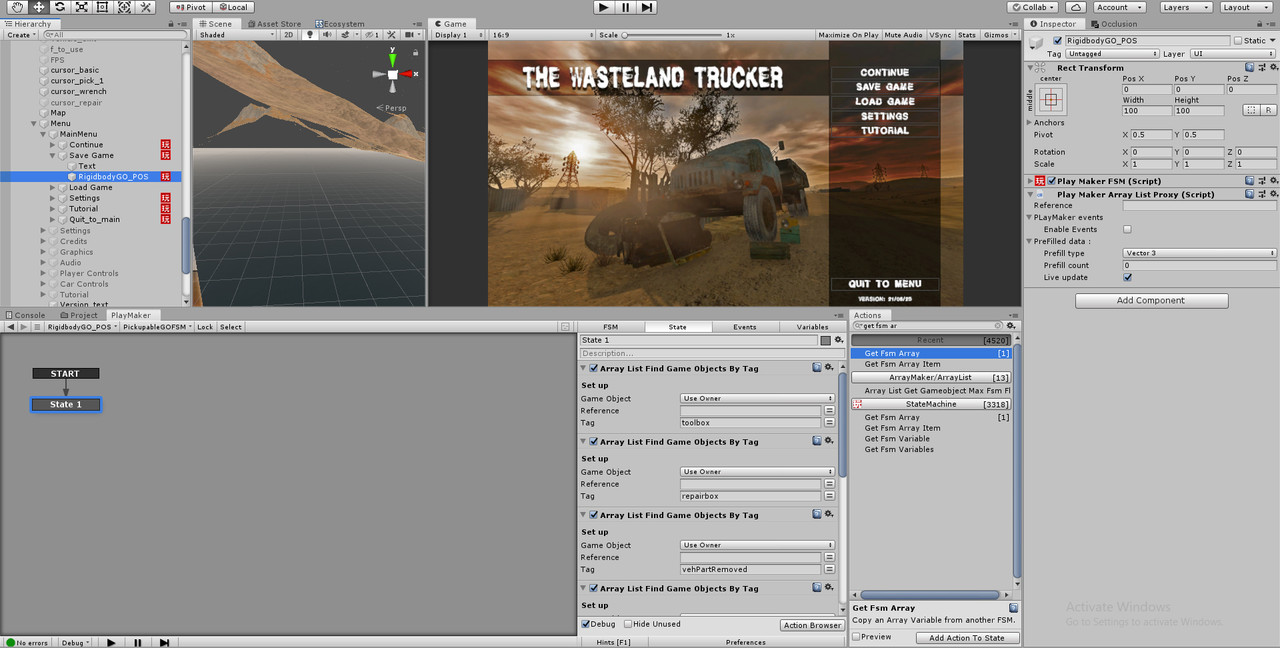Image resolution: width=1280 pixels, height=648 pixels.
Task: Clear the action search field
Action: coord(999,326)
